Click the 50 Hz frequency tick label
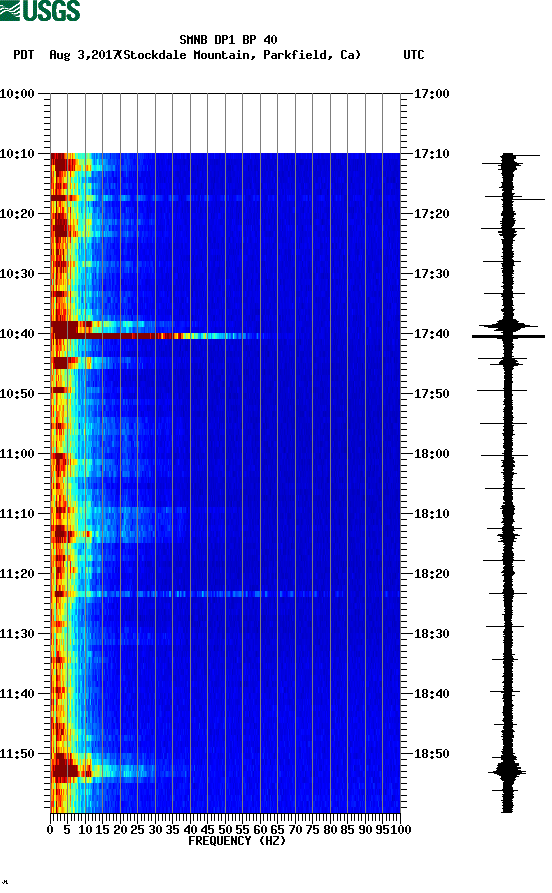552x893 pixels. click(226, 830)
